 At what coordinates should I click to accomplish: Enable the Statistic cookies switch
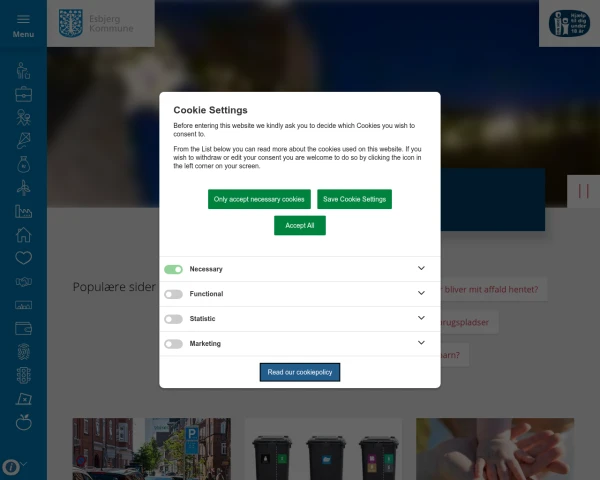[173, 319]
